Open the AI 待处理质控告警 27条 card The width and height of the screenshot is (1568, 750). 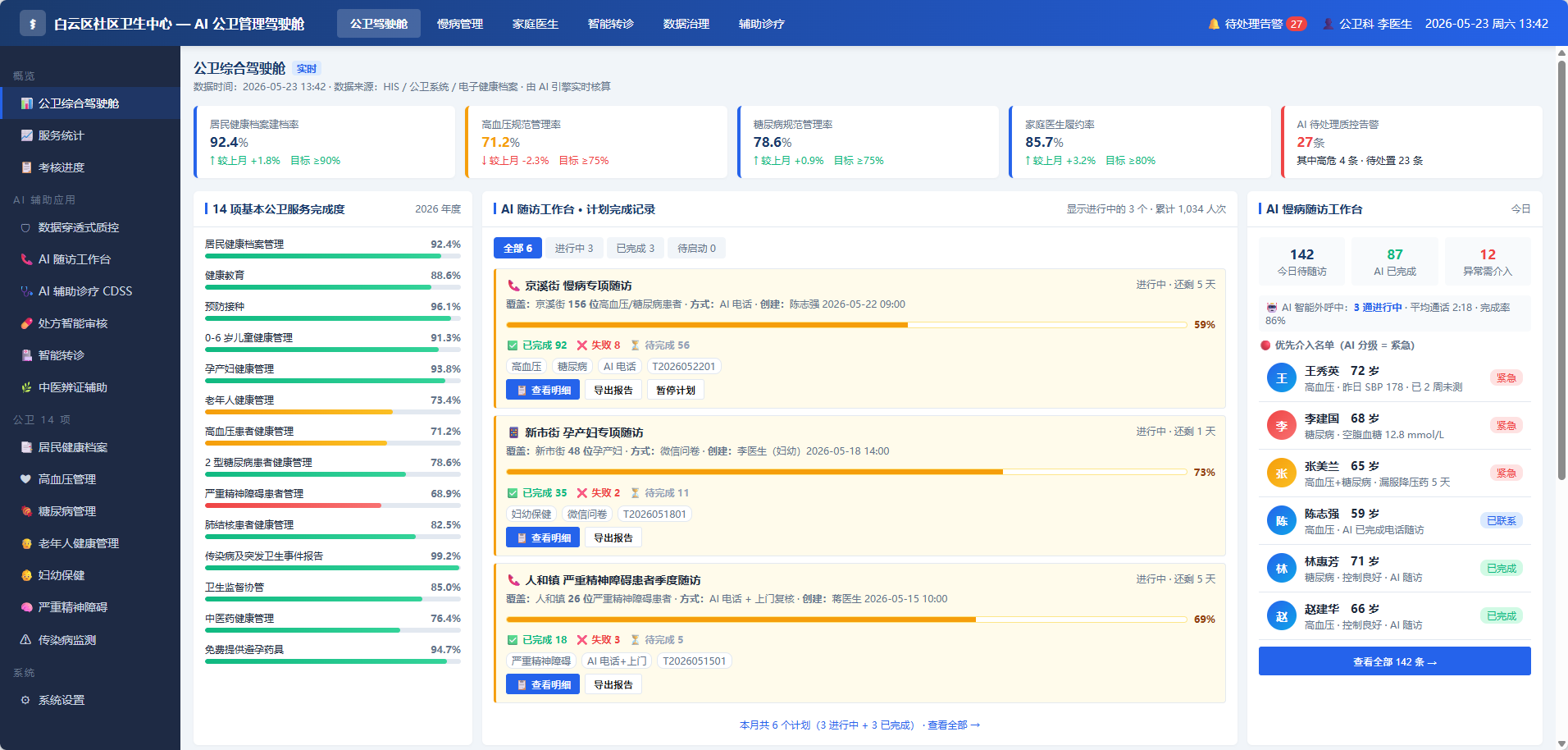coord(1412,142)
